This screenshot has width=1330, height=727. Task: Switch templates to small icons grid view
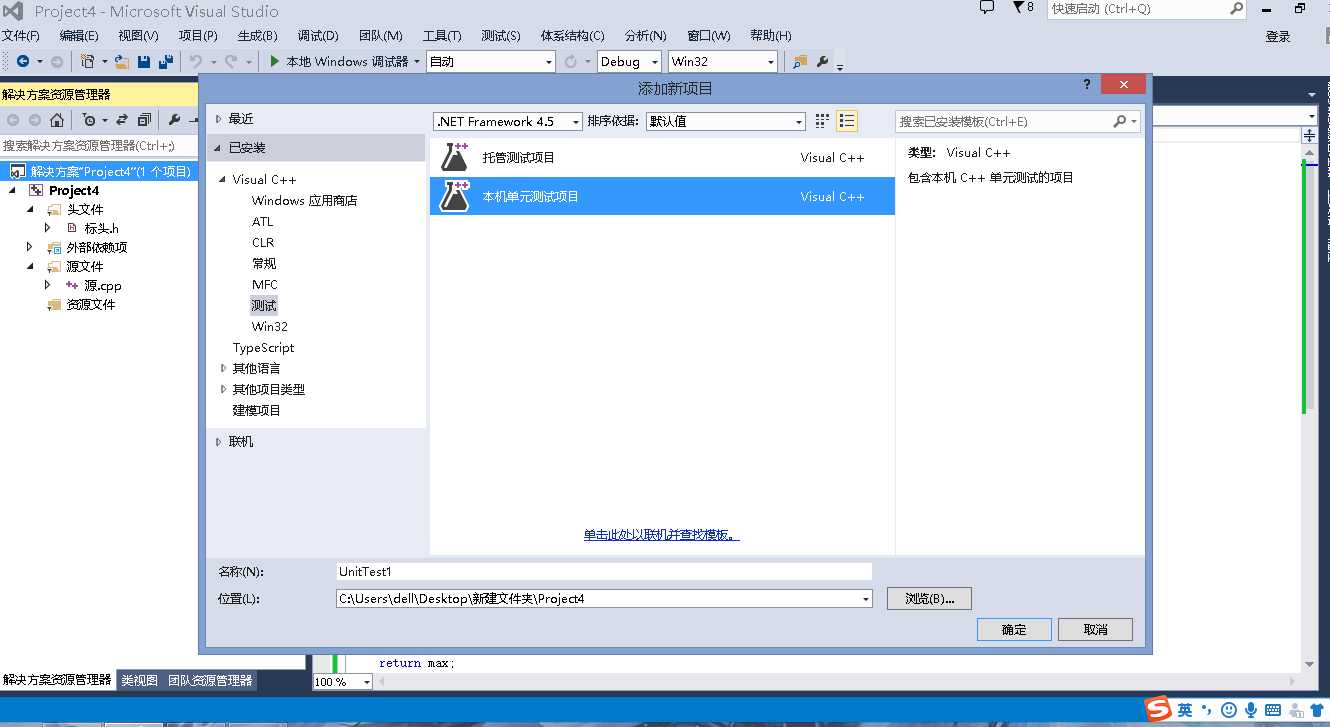[x=822, y=121]
